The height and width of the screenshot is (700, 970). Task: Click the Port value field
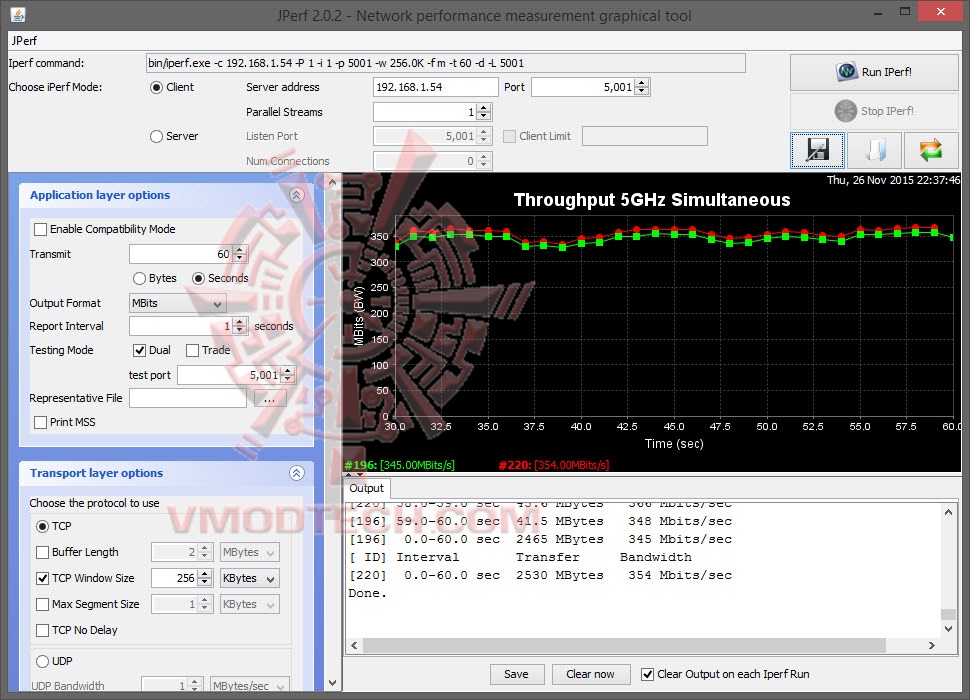coord(583,87)
